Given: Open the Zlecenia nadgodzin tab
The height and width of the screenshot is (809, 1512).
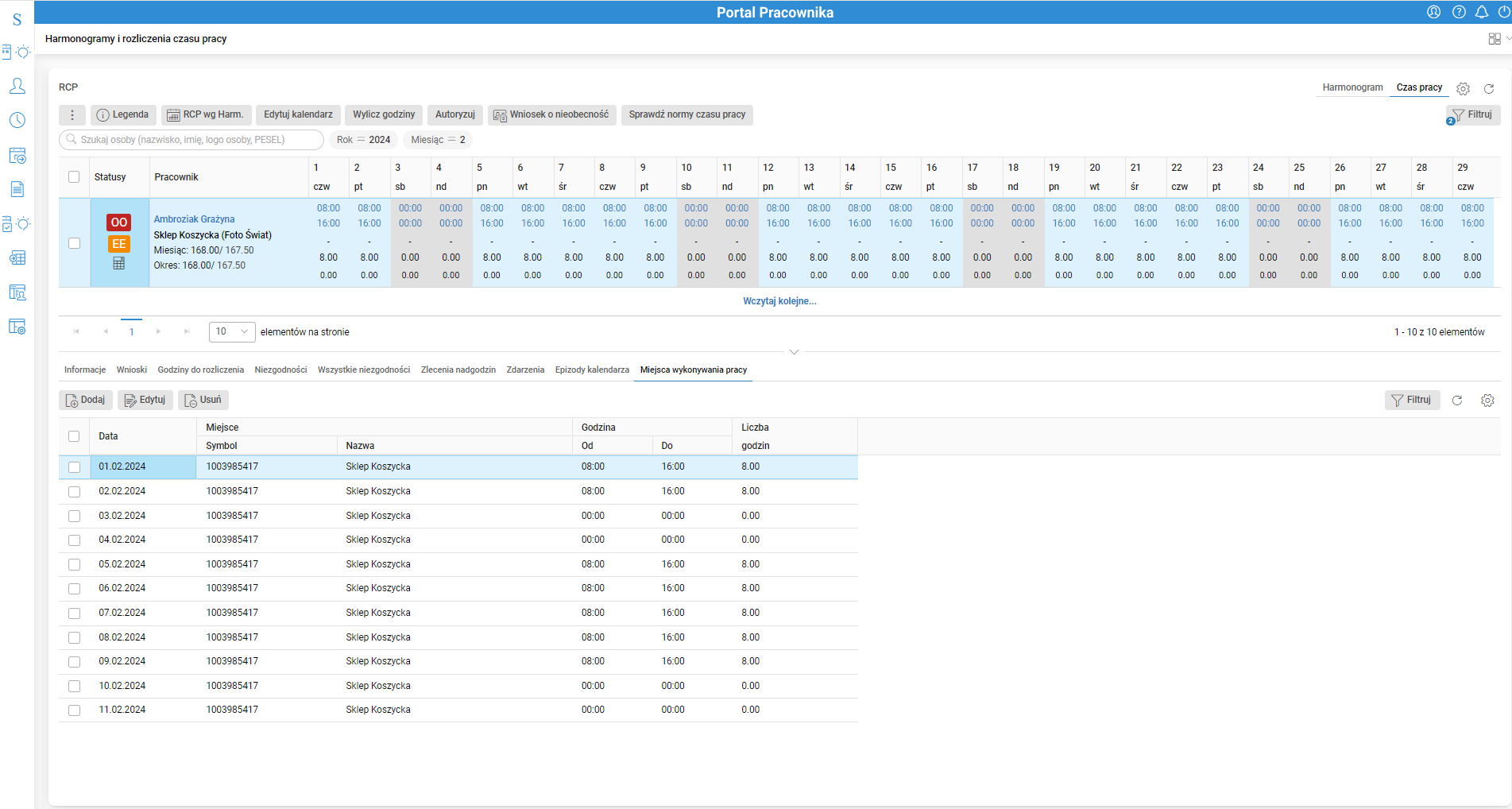Looking at the screenshot, I should pos(458,370).
